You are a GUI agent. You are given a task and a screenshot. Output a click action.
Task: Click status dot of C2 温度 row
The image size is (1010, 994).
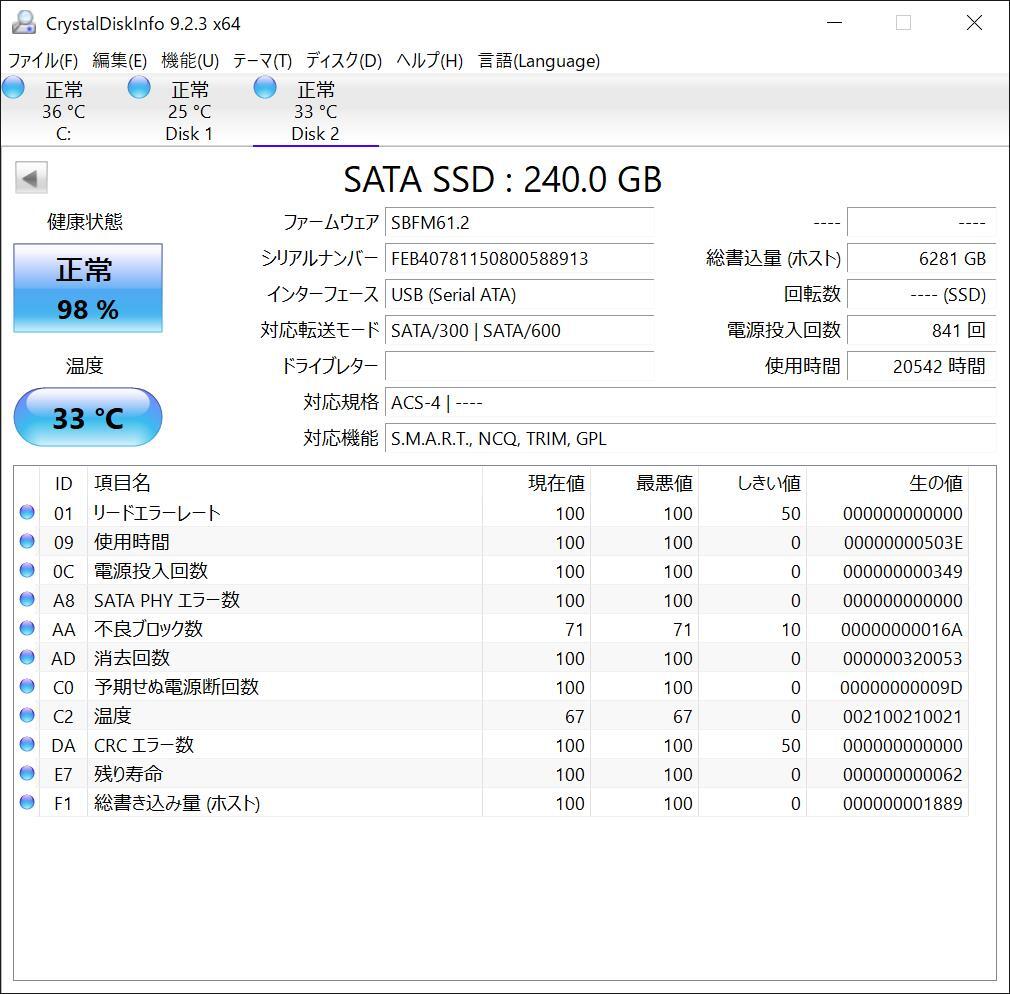27,715
